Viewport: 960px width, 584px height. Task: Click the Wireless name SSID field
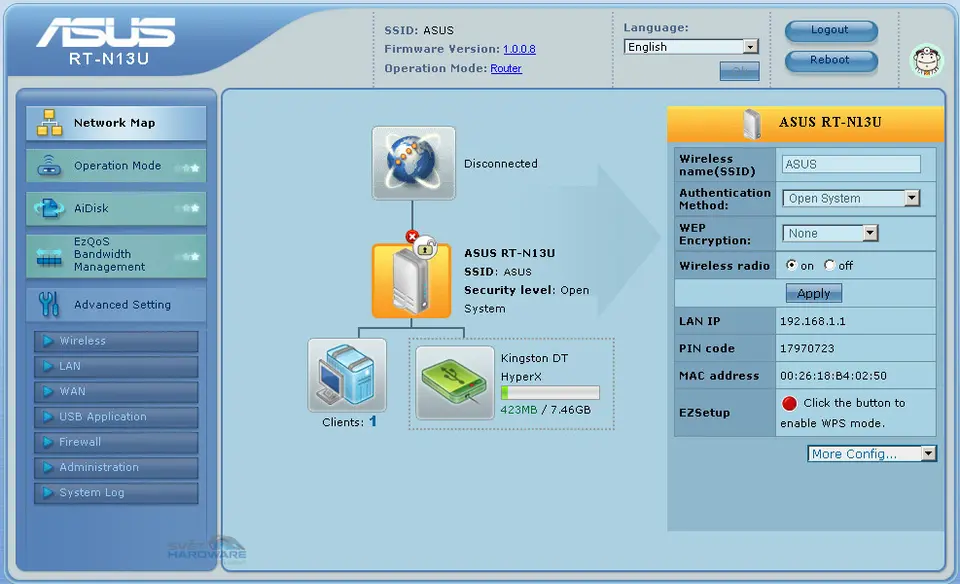coord(852,164)
